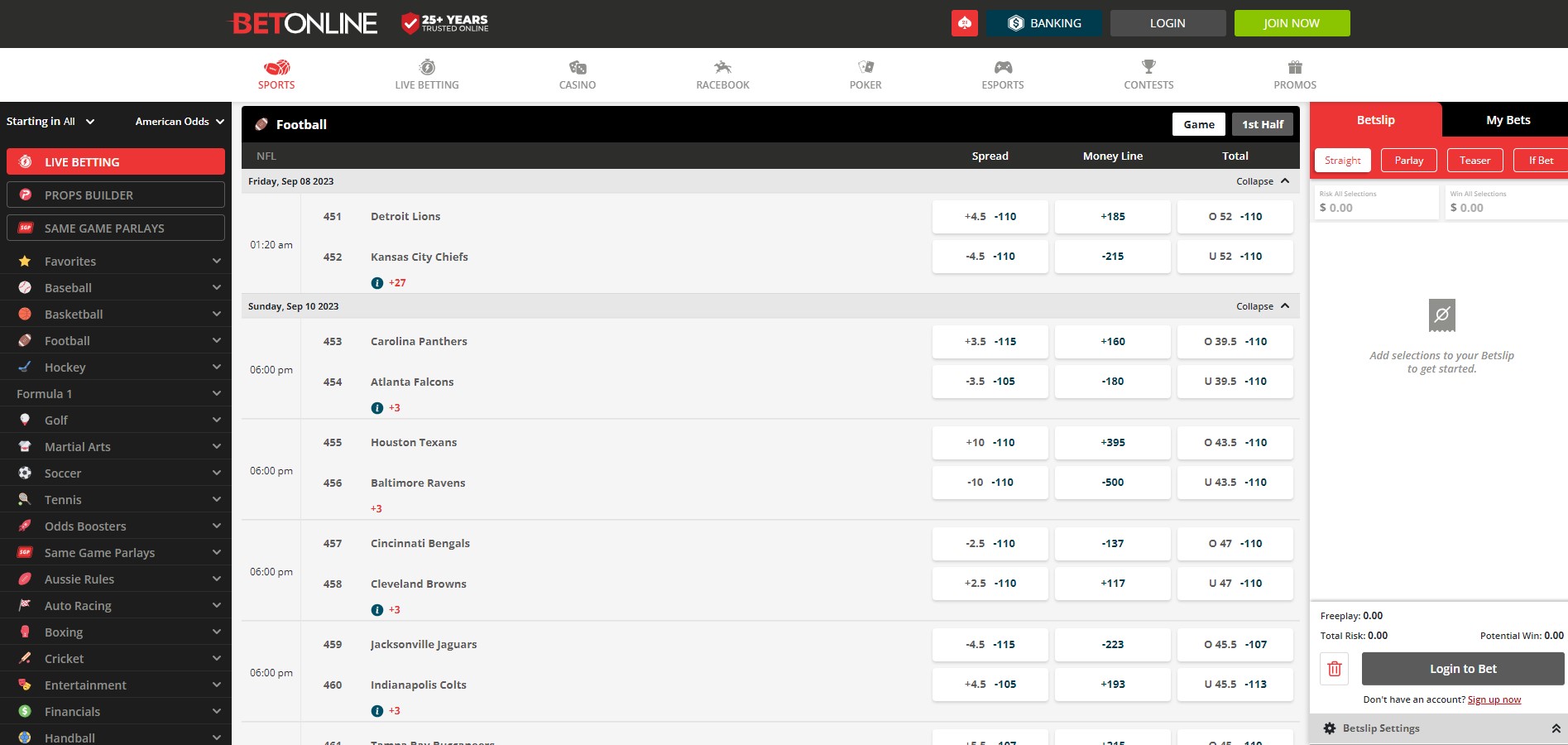Viewport: 1568px width, 745px height.
Task: Click the Football icon in sidebar
Action: pyautogui.click(x=25, y=340)
